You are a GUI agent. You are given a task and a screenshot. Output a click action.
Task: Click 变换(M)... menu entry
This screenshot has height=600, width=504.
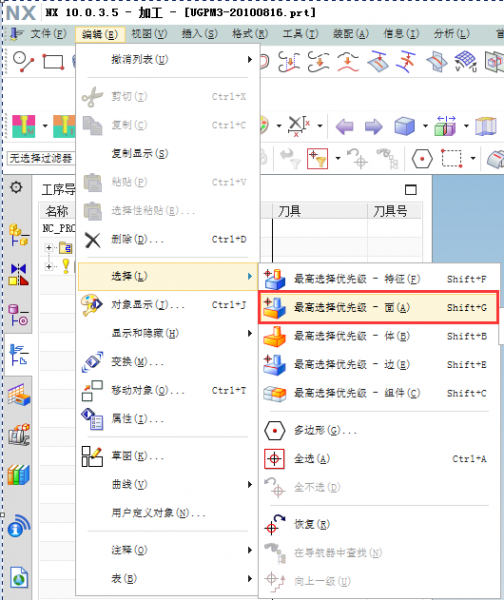tap(168, 362)
